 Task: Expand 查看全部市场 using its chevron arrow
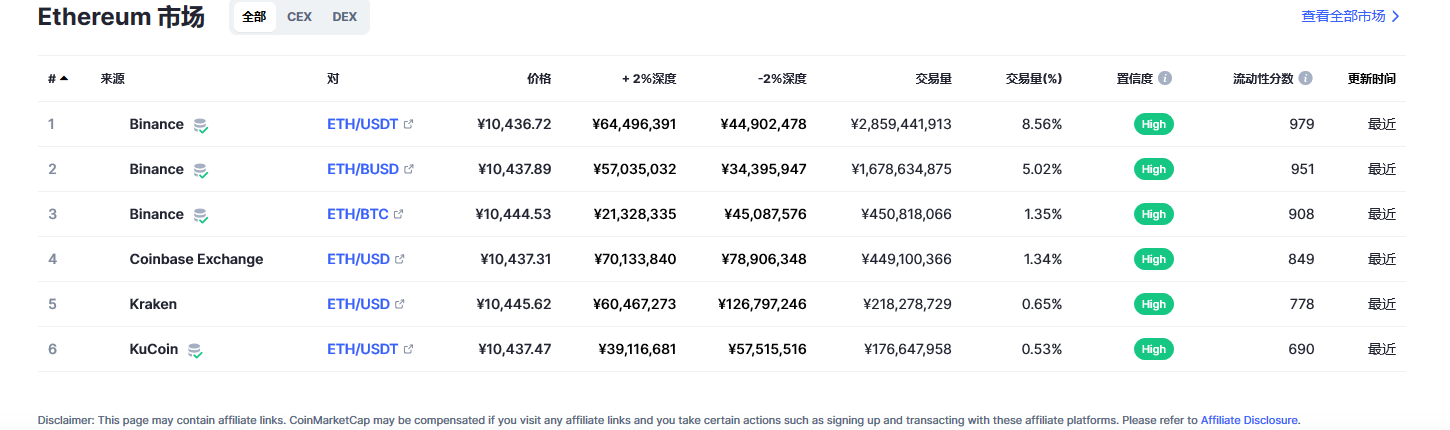(1396, 16)
